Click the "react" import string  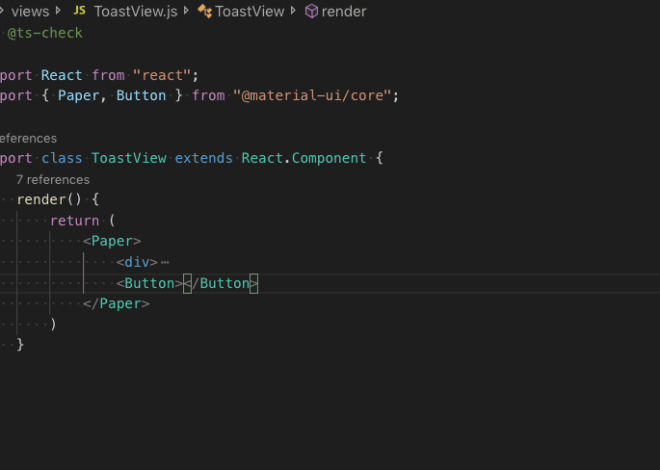point(166,75)
